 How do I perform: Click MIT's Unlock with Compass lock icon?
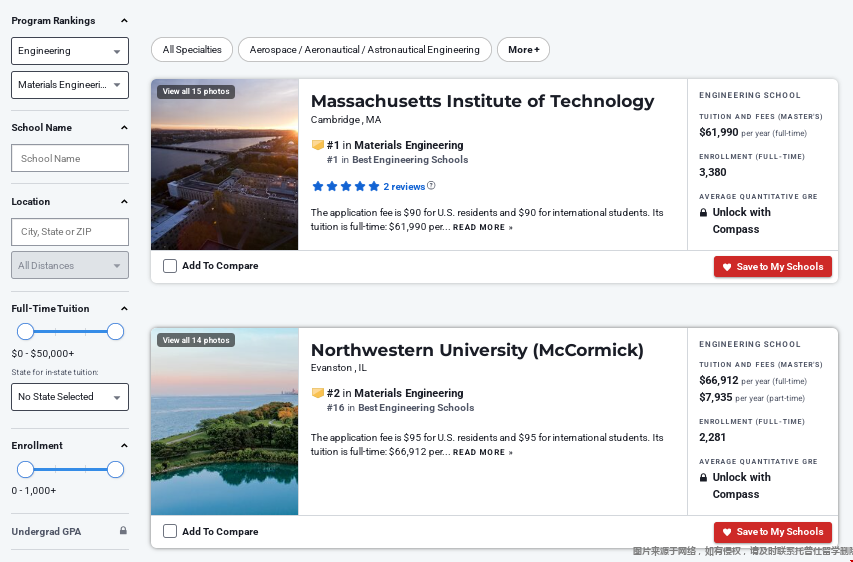pos(703,213)
